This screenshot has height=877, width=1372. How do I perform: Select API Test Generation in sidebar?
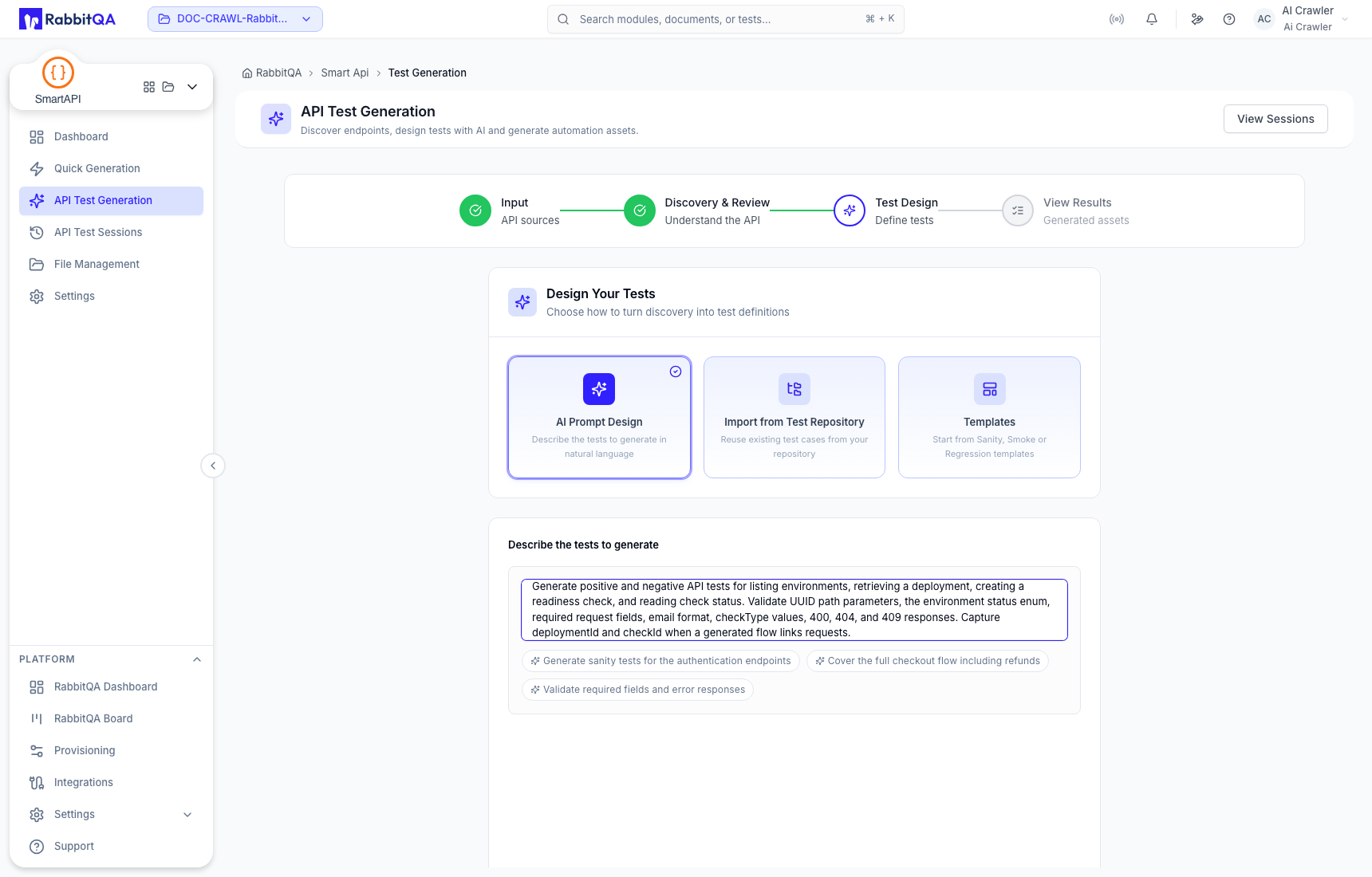111,201
